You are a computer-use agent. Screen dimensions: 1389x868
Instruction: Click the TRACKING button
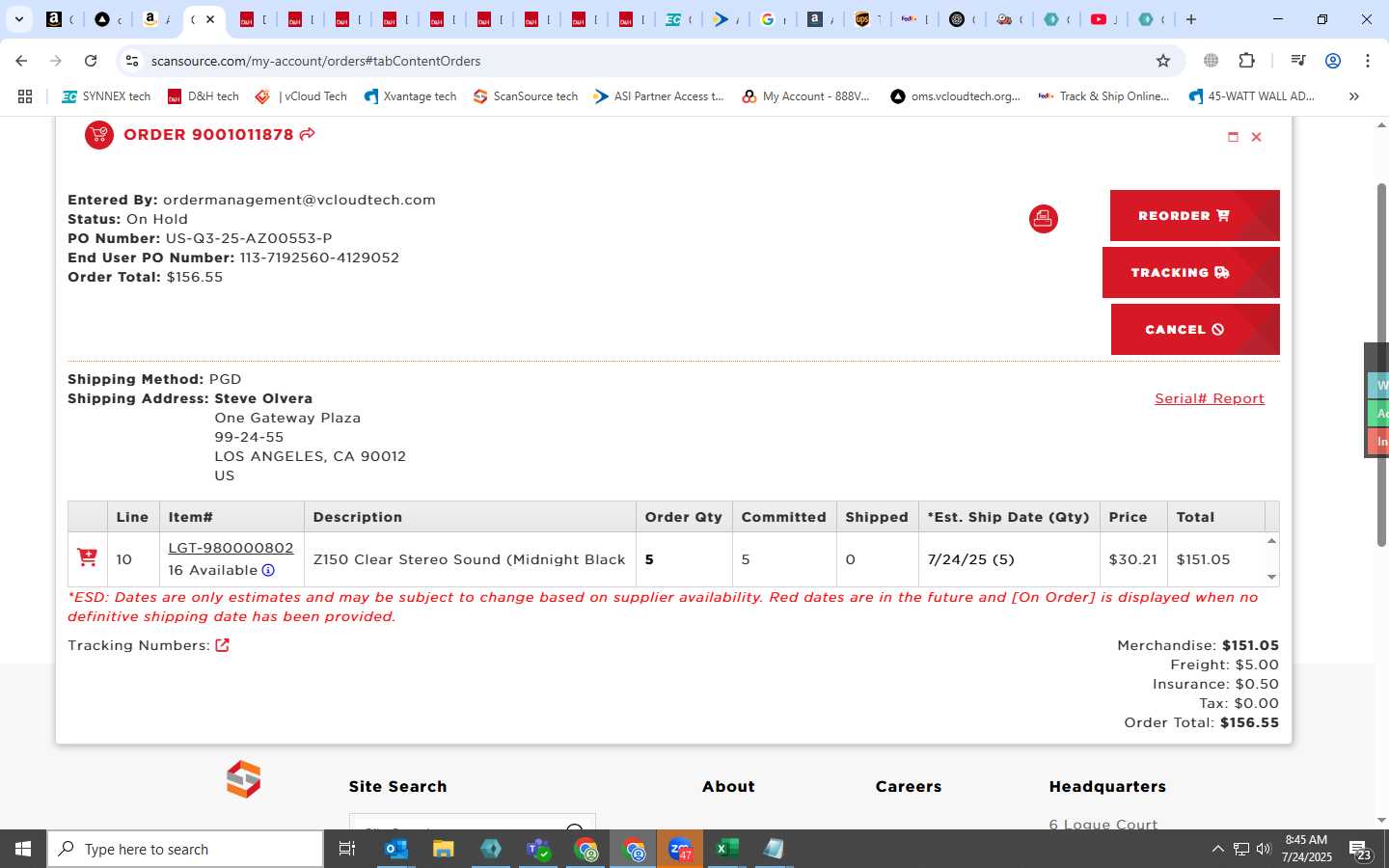tap(1190, 272)
